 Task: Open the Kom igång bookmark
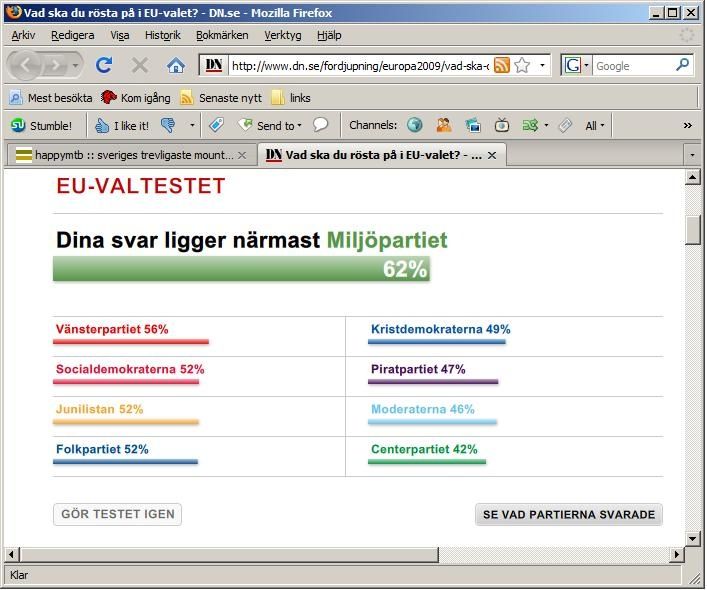coord(136,98)
